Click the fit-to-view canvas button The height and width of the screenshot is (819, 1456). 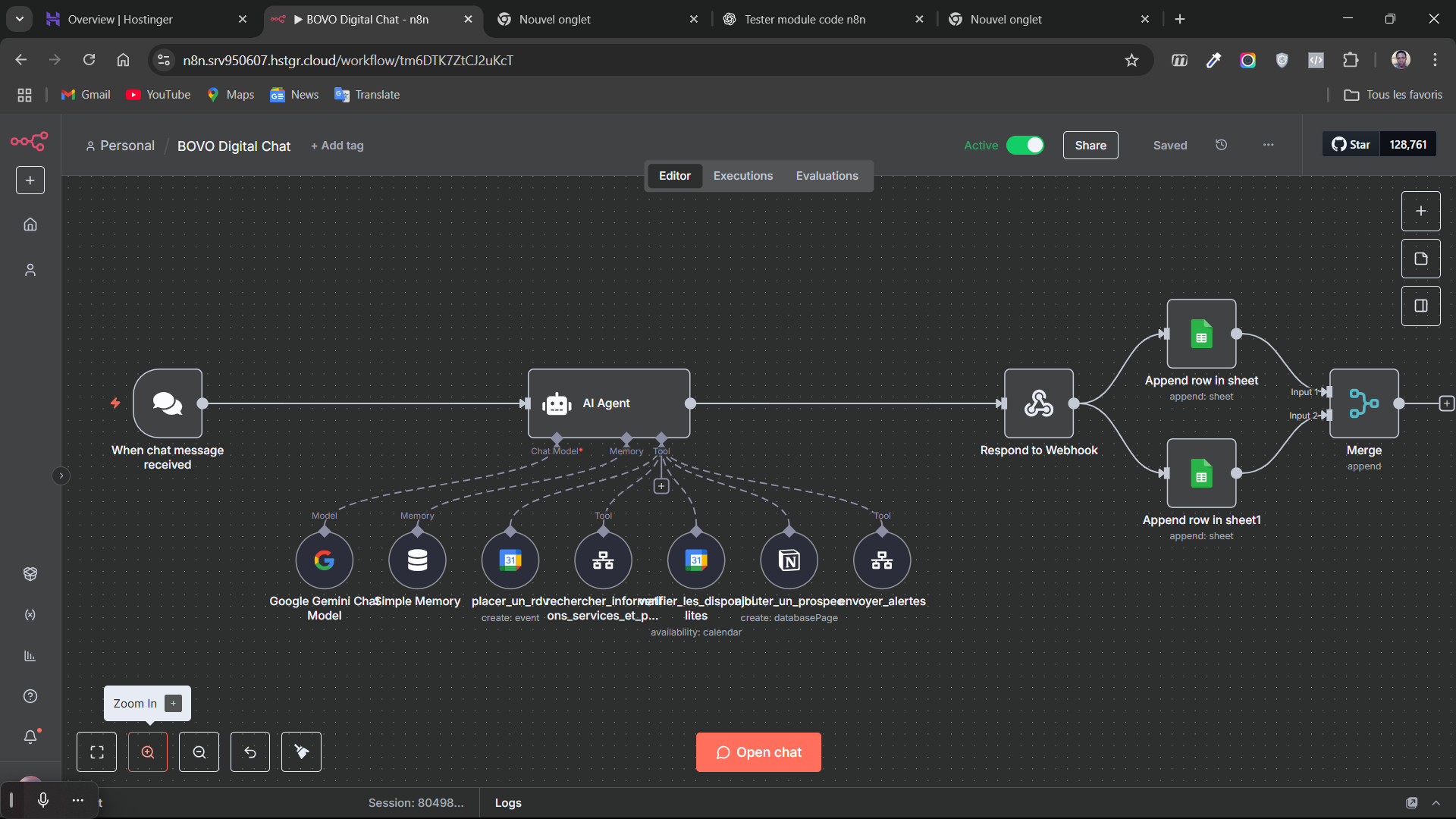pyautogui.click(x=97, y=752)
